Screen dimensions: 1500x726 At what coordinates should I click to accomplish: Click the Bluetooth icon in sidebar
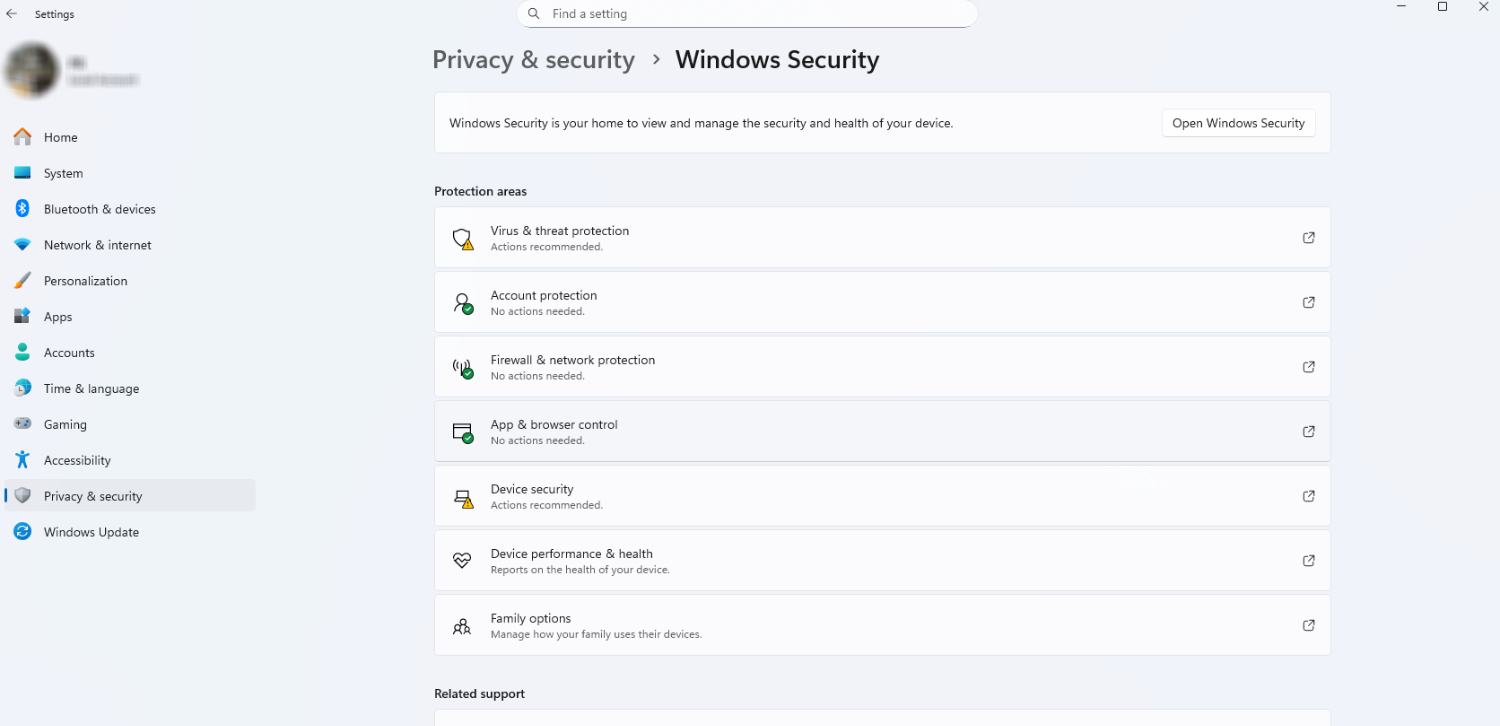[x=22, y=209]
